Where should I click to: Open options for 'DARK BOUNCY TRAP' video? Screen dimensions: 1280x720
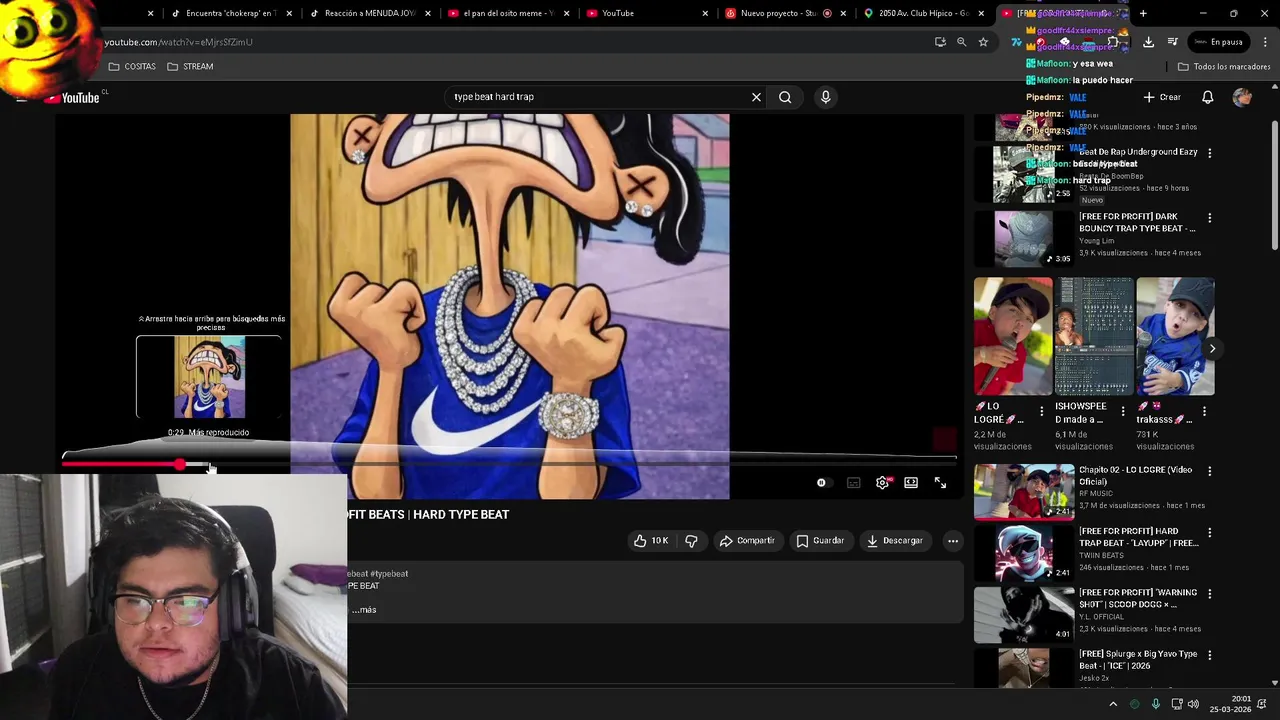1209,218
